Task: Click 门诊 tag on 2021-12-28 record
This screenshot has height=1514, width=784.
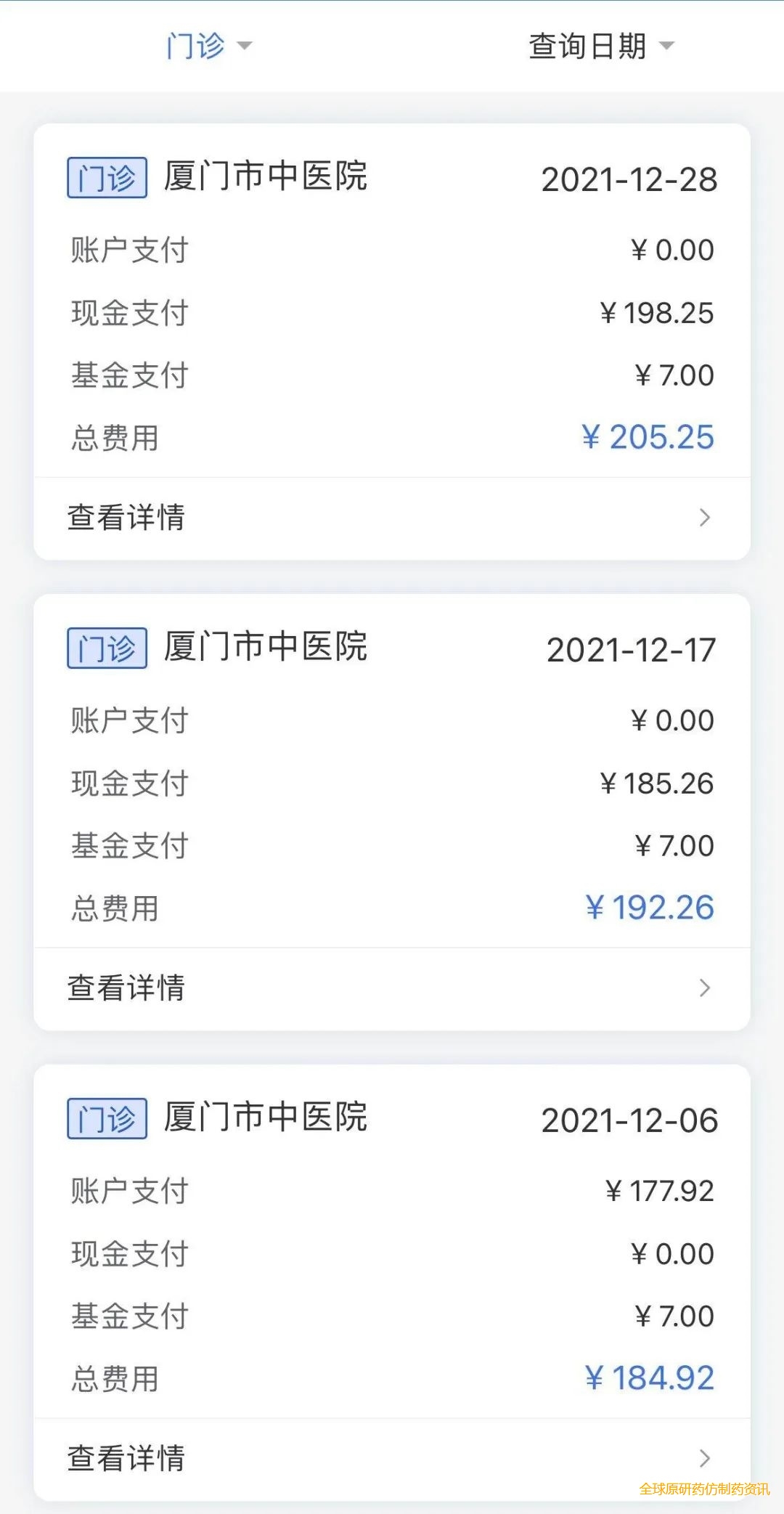Action: point(107,178)
